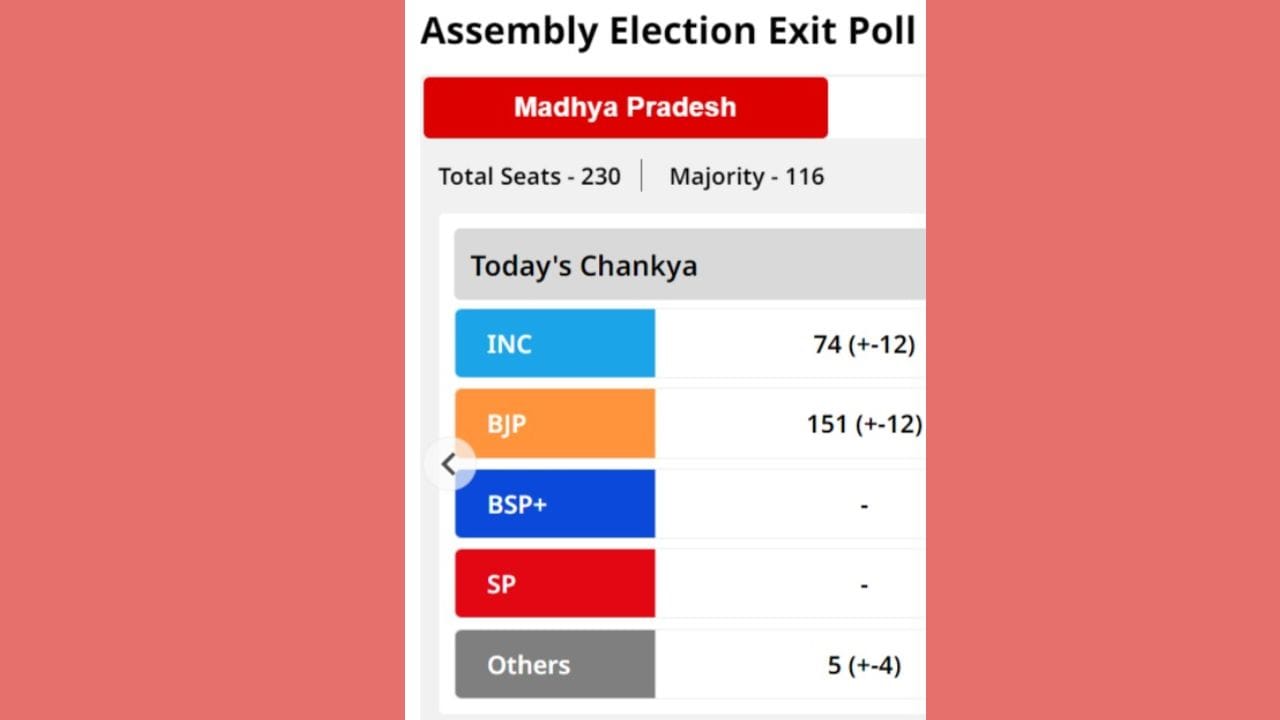Select the red SP party label
This screenshot has height=720, width=1280.
[x=555, y=584]
